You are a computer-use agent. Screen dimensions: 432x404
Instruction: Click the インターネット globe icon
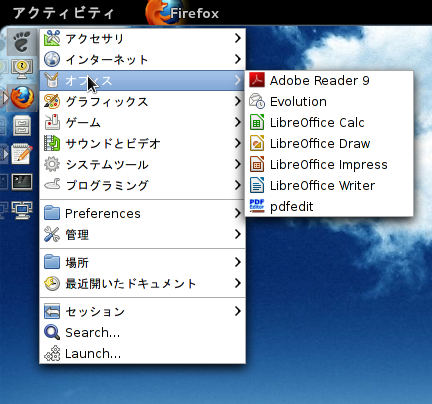52,59
